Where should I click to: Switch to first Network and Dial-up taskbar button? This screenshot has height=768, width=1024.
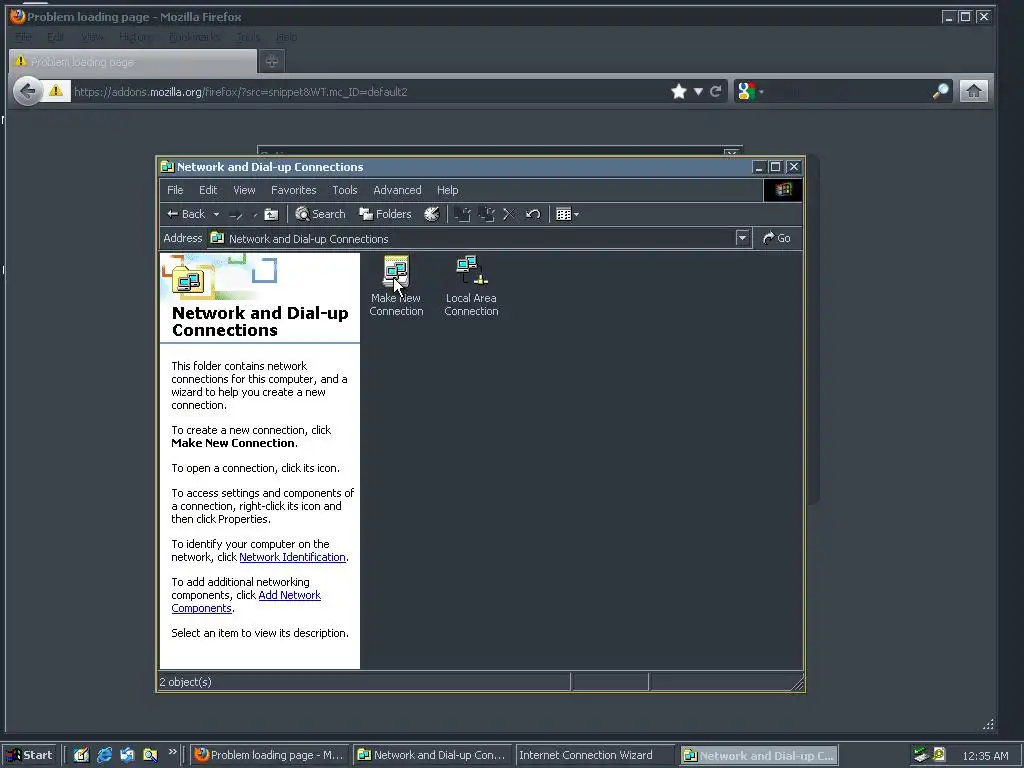pos(432,755)
